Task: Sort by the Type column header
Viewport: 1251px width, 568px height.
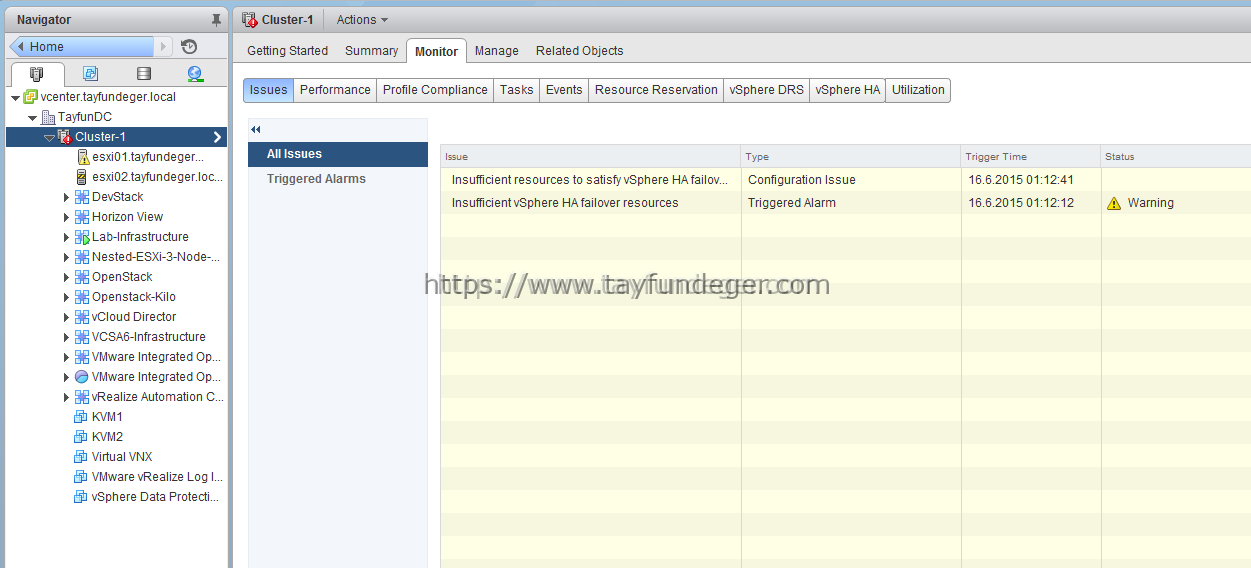Action: pos(851,156)
